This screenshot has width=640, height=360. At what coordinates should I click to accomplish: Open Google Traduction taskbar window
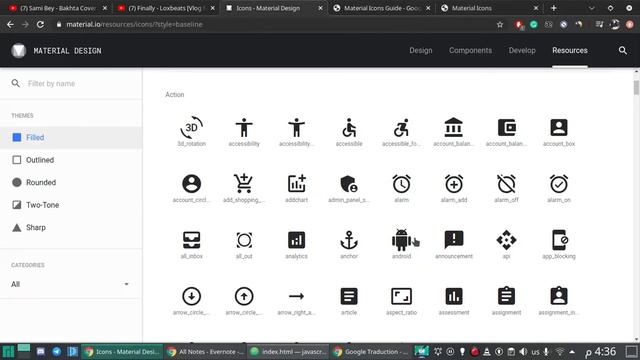[371, 351]
